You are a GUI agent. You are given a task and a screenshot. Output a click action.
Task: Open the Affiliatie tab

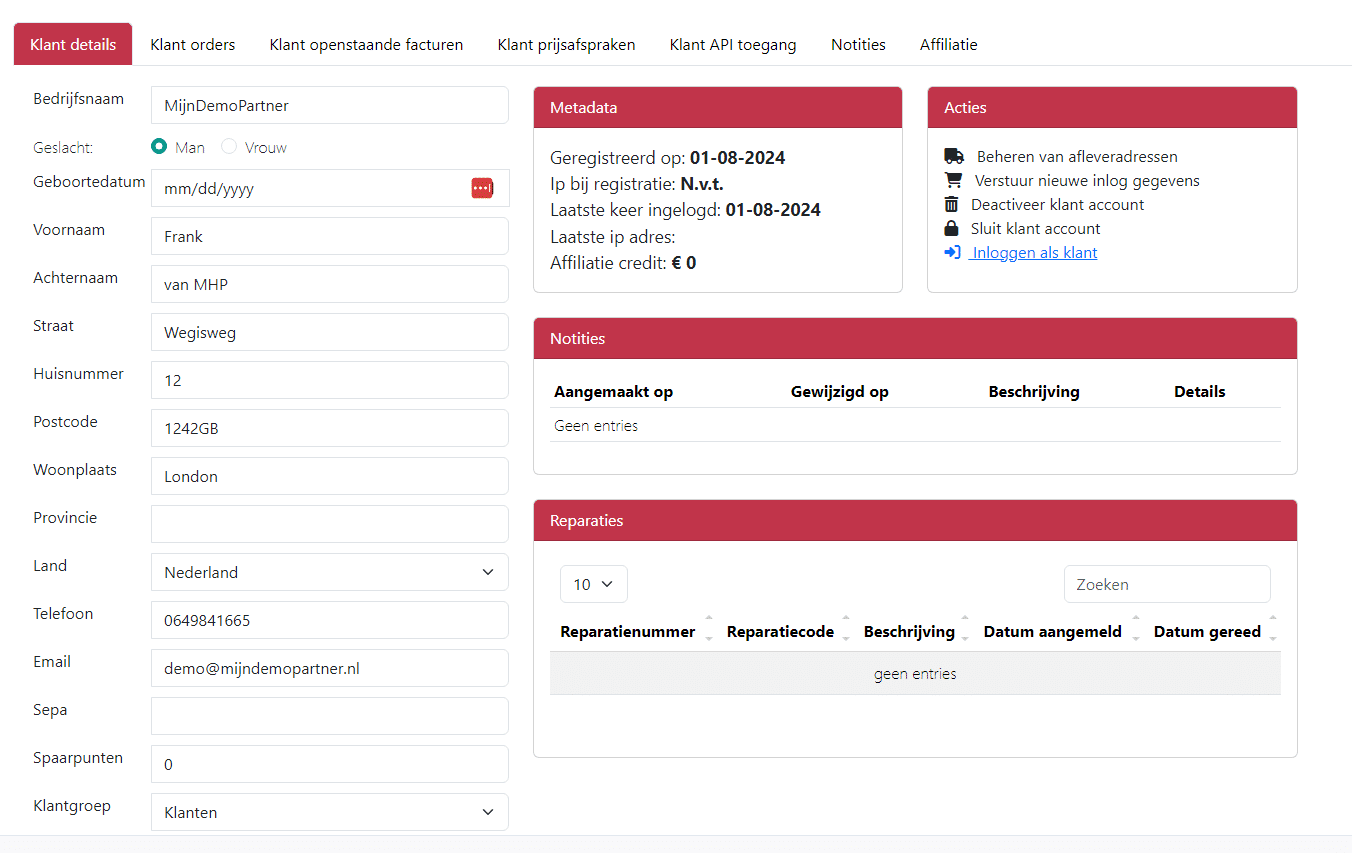point(949,45)
